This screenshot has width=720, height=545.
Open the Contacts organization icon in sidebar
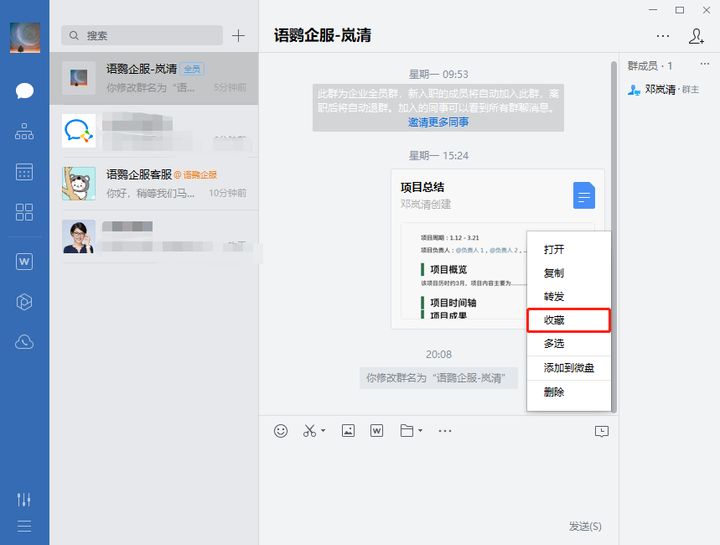coord(24,131)
